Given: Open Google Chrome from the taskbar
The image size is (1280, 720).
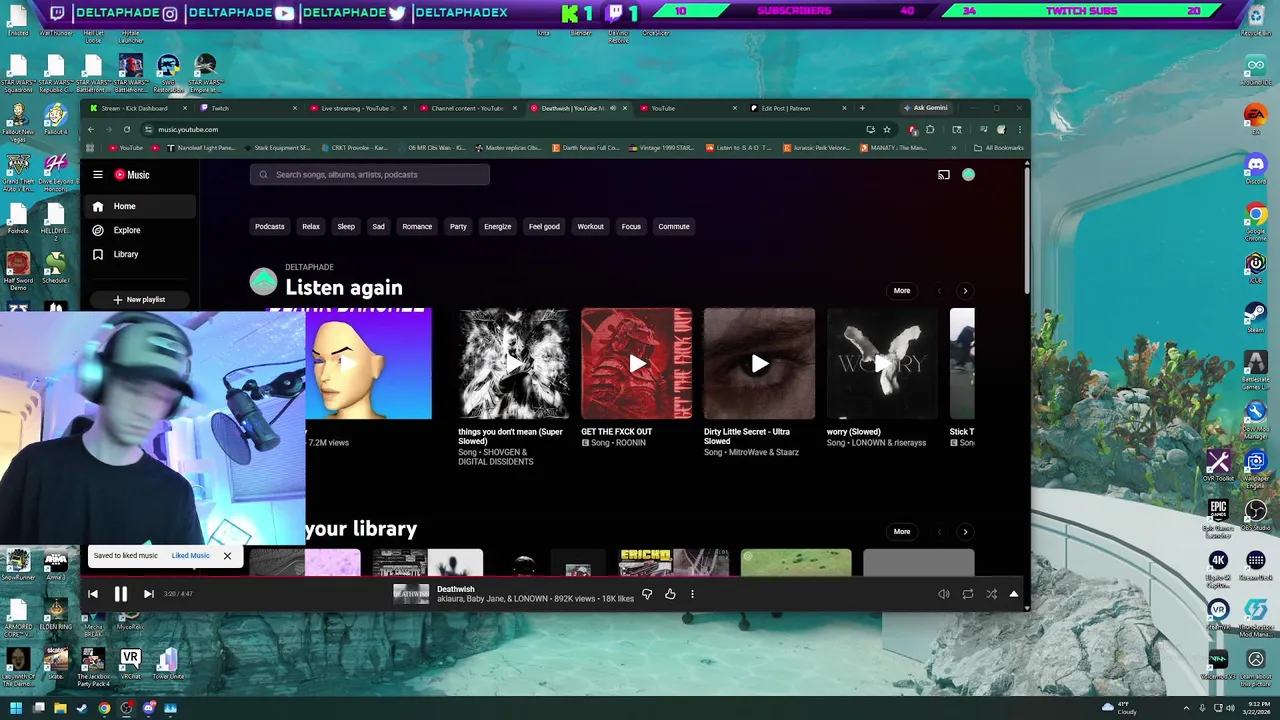Looking at the screenshot, I should click(104, 708).
